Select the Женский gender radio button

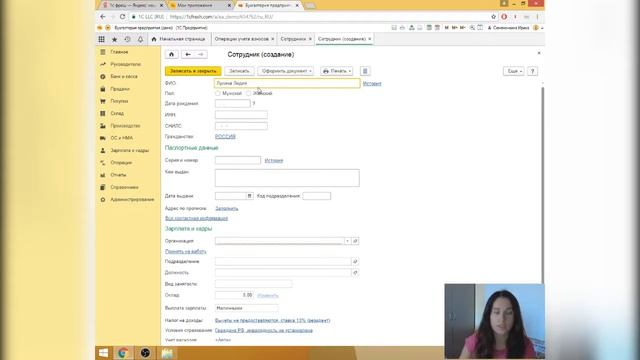pos(248,93)
